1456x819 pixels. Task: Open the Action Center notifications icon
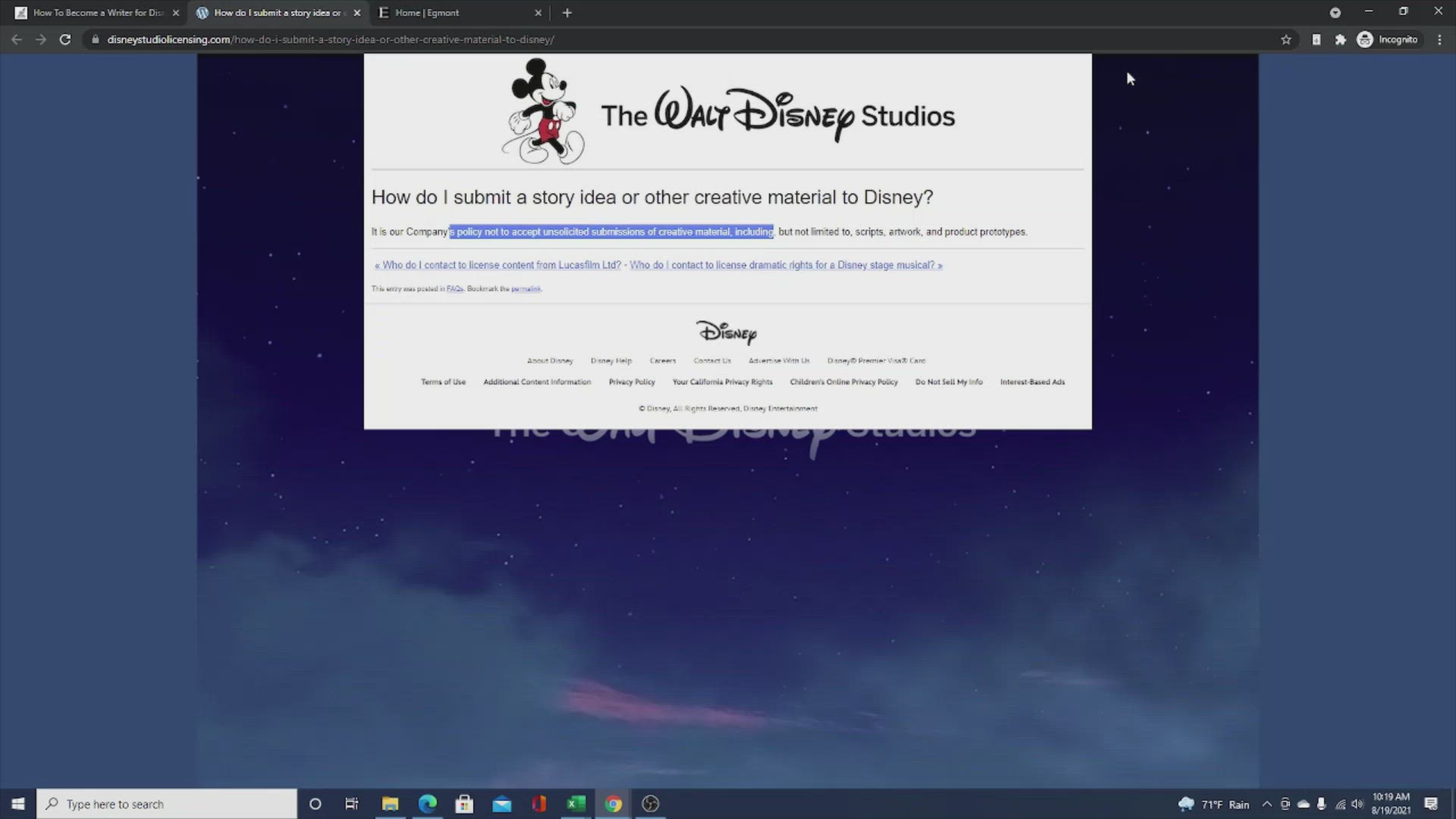1431,804
